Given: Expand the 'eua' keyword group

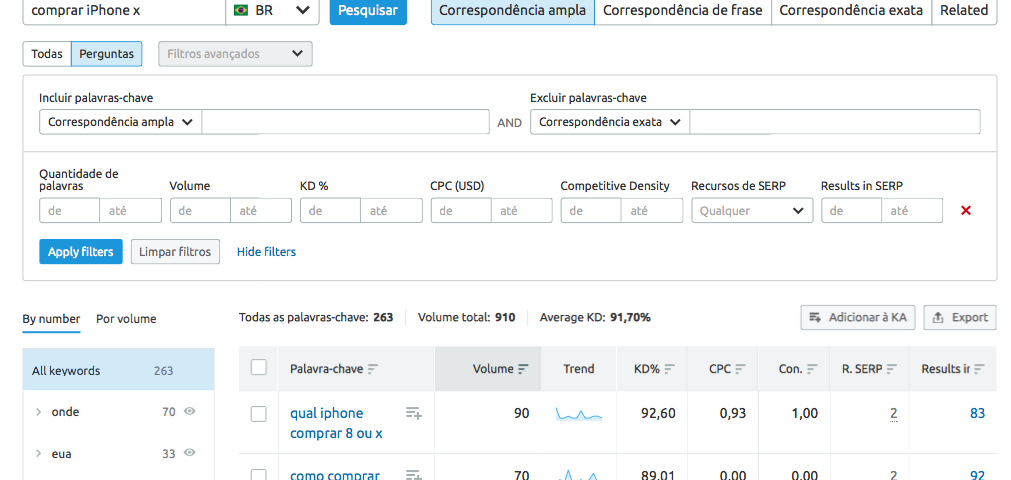Looking at the screenshot, I should click(39, 454).
